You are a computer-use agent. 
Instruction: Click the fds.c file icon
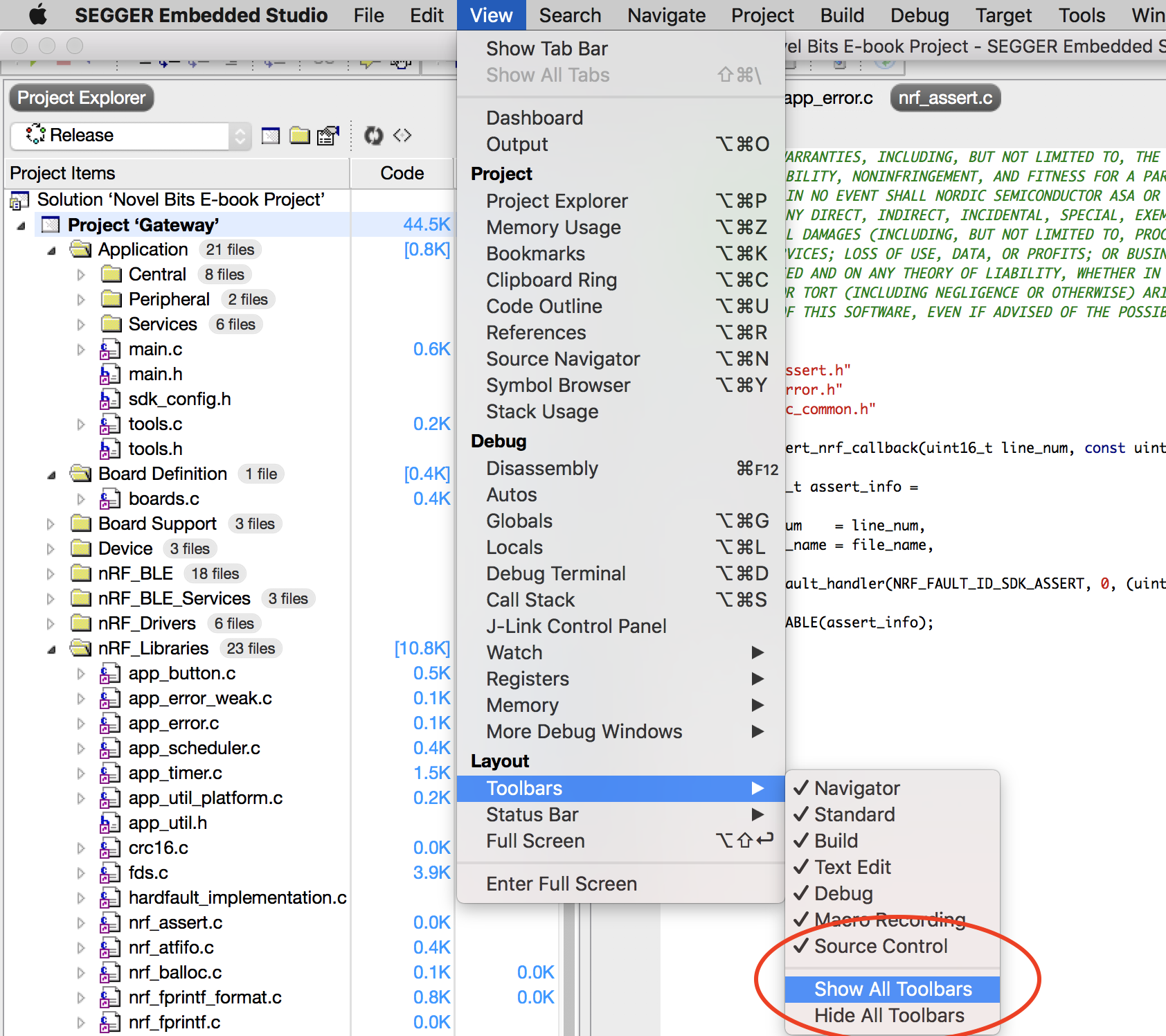(109, 873)
